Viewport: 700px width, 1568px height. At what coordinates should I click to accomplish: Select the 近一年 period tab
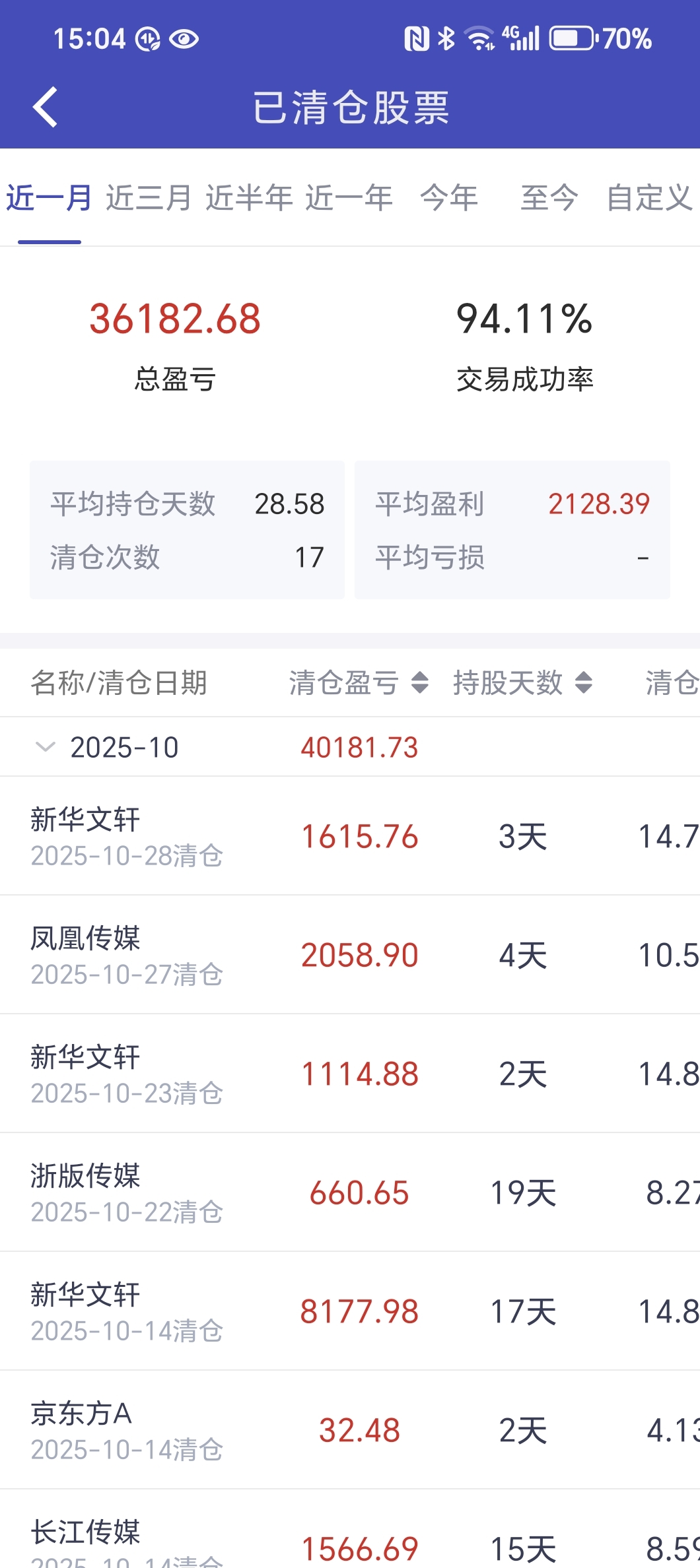349,198
